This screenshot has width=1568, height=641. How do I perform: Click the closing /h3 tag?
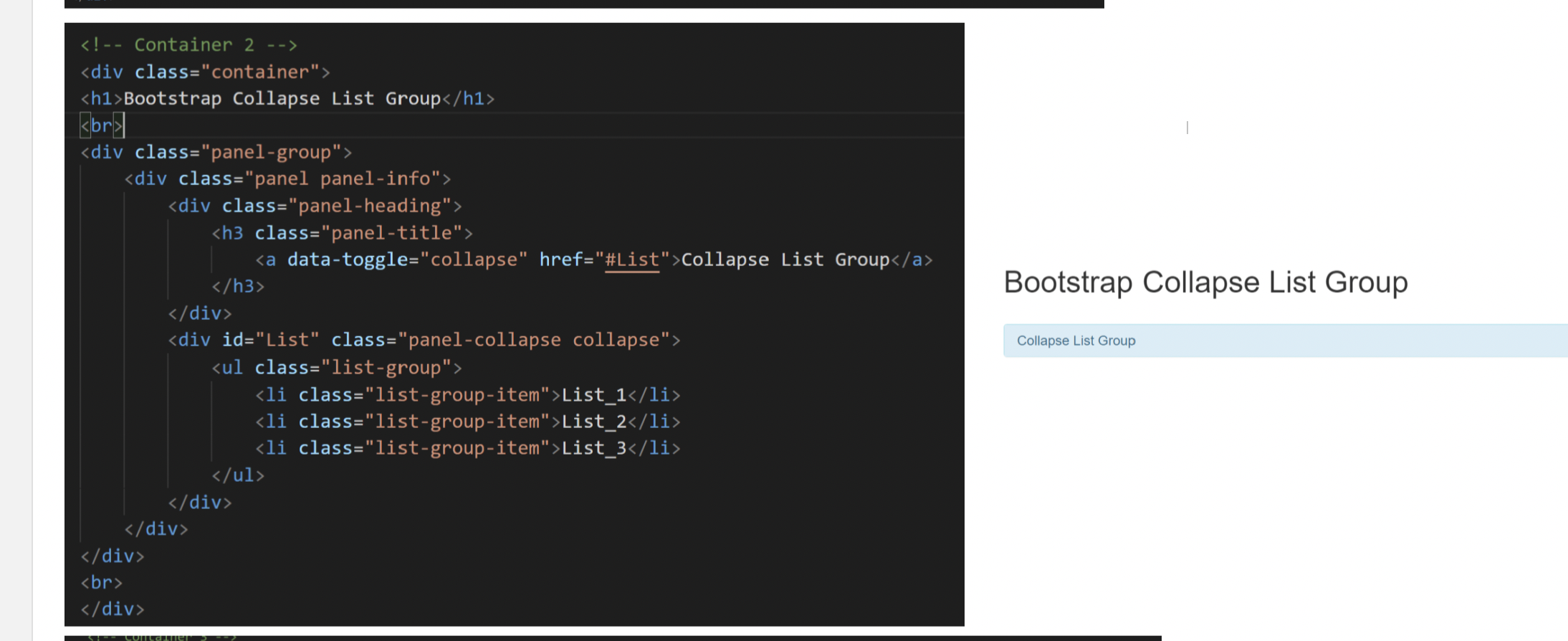(x=238, y=286)
